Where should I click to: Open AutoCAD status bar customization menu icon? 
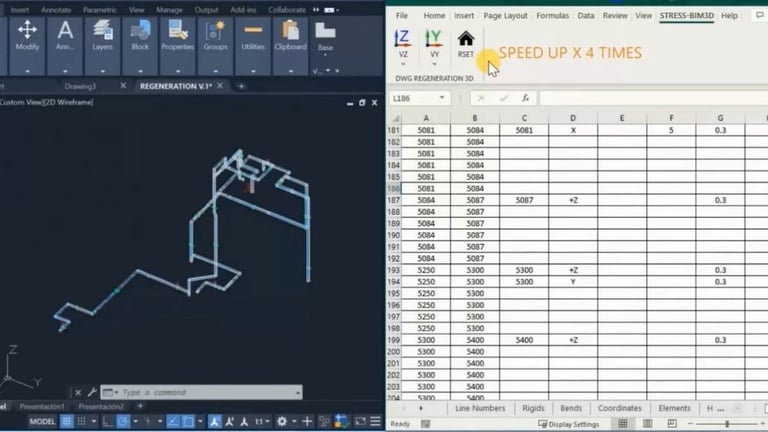pyautogui.click(x=375, y=421)
